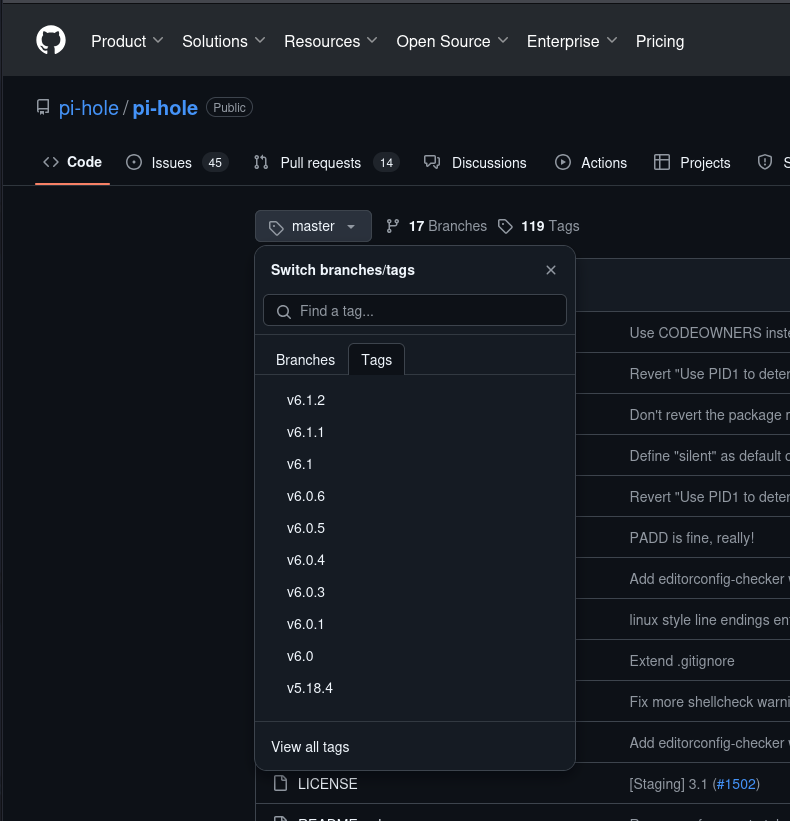Focus the Find a tag search field

[x=415, y=310]
